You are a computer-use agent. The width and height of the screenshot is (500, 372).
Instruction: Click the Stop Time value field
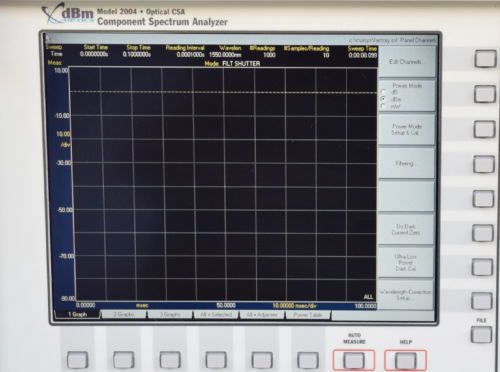click(137, 54)
